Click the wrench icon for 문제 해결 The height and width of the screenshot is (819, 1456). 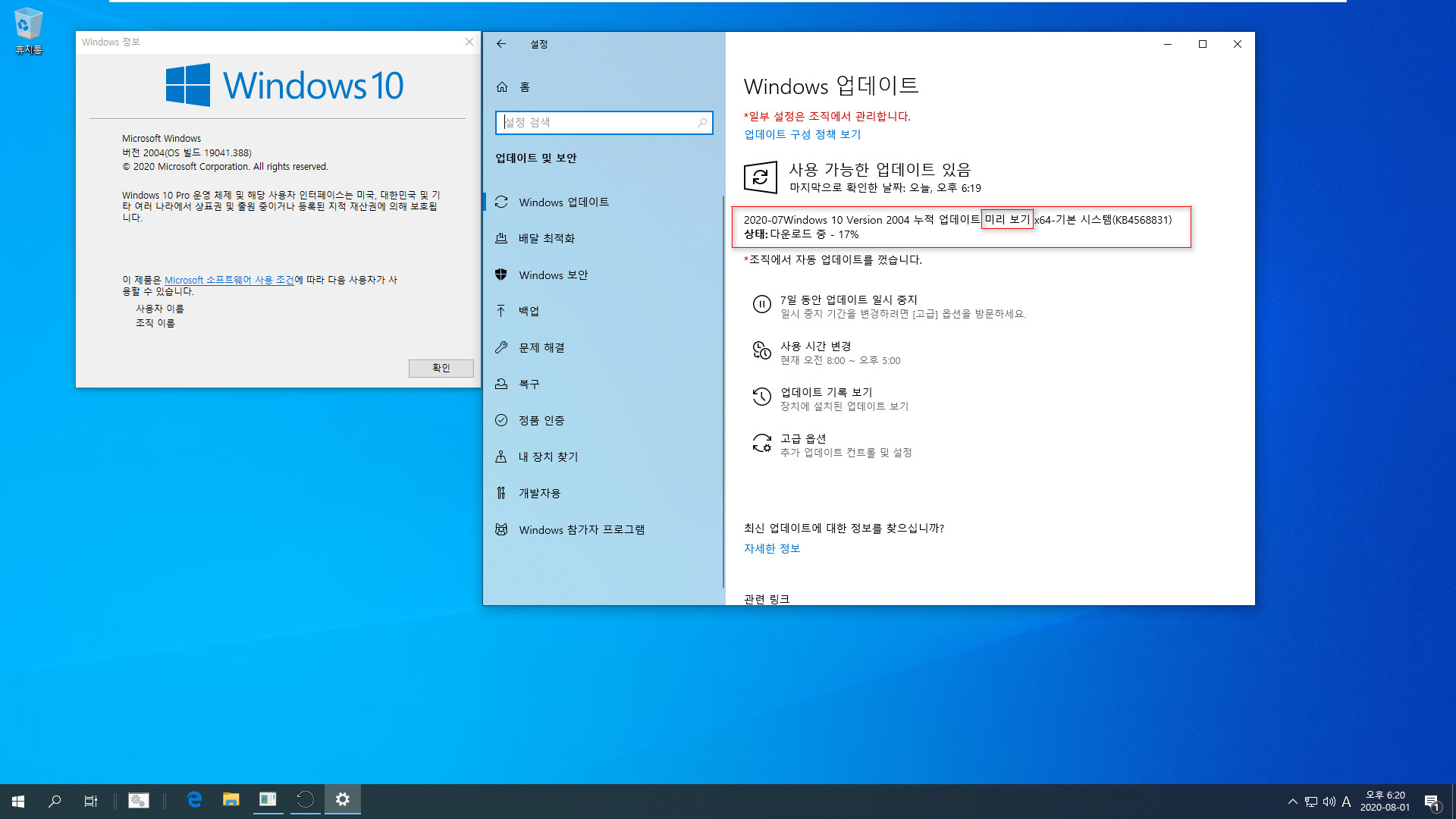coord(501,347)
